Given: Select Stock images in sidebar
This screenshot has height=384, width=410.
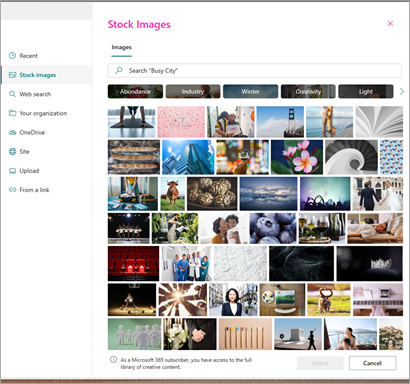Looking at the screenshot, I should coord(46,75).
